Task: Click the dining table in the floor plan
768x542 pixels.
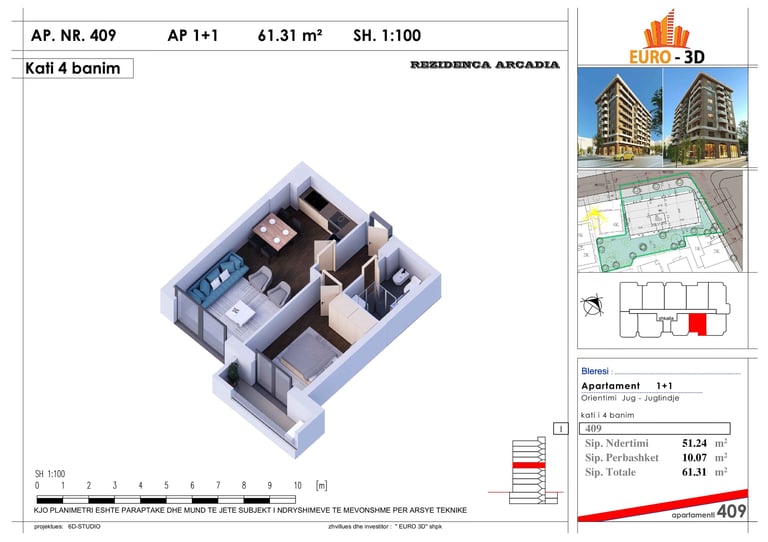Action: (274, 232)
